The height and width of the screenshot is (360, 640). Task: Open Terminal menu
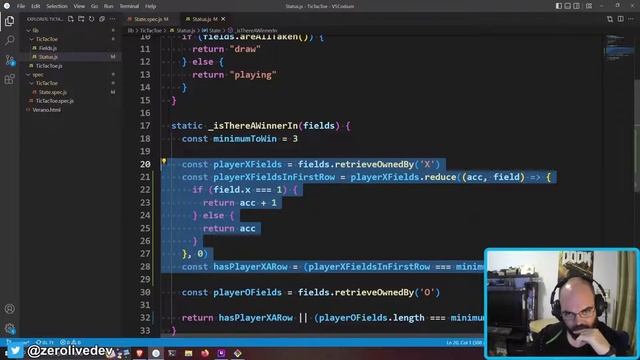point(129,6)
